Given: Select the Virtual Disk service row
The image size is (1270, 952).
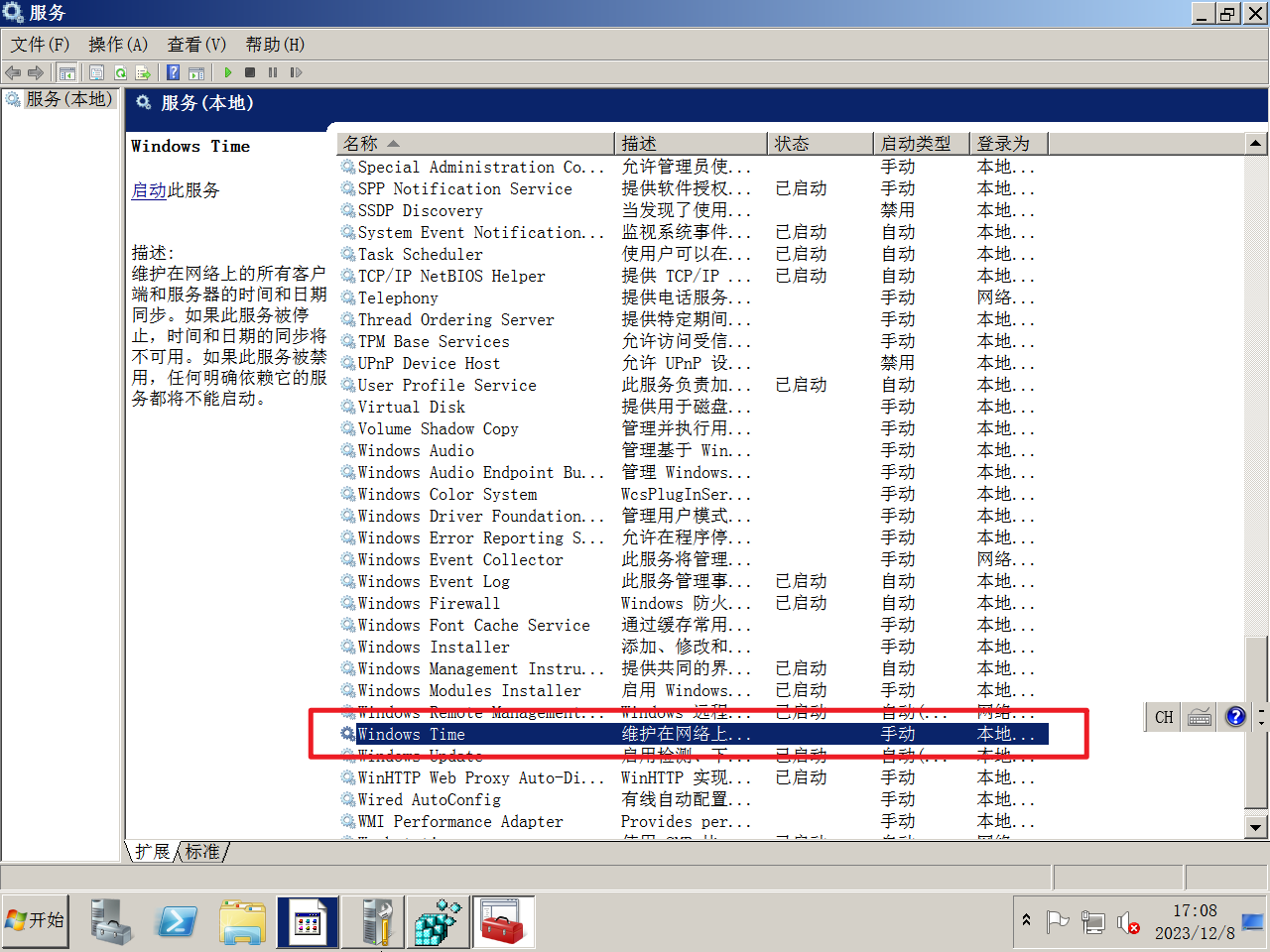Looking at the screenshot, I should pyautogui.click(x=693, y=407).
